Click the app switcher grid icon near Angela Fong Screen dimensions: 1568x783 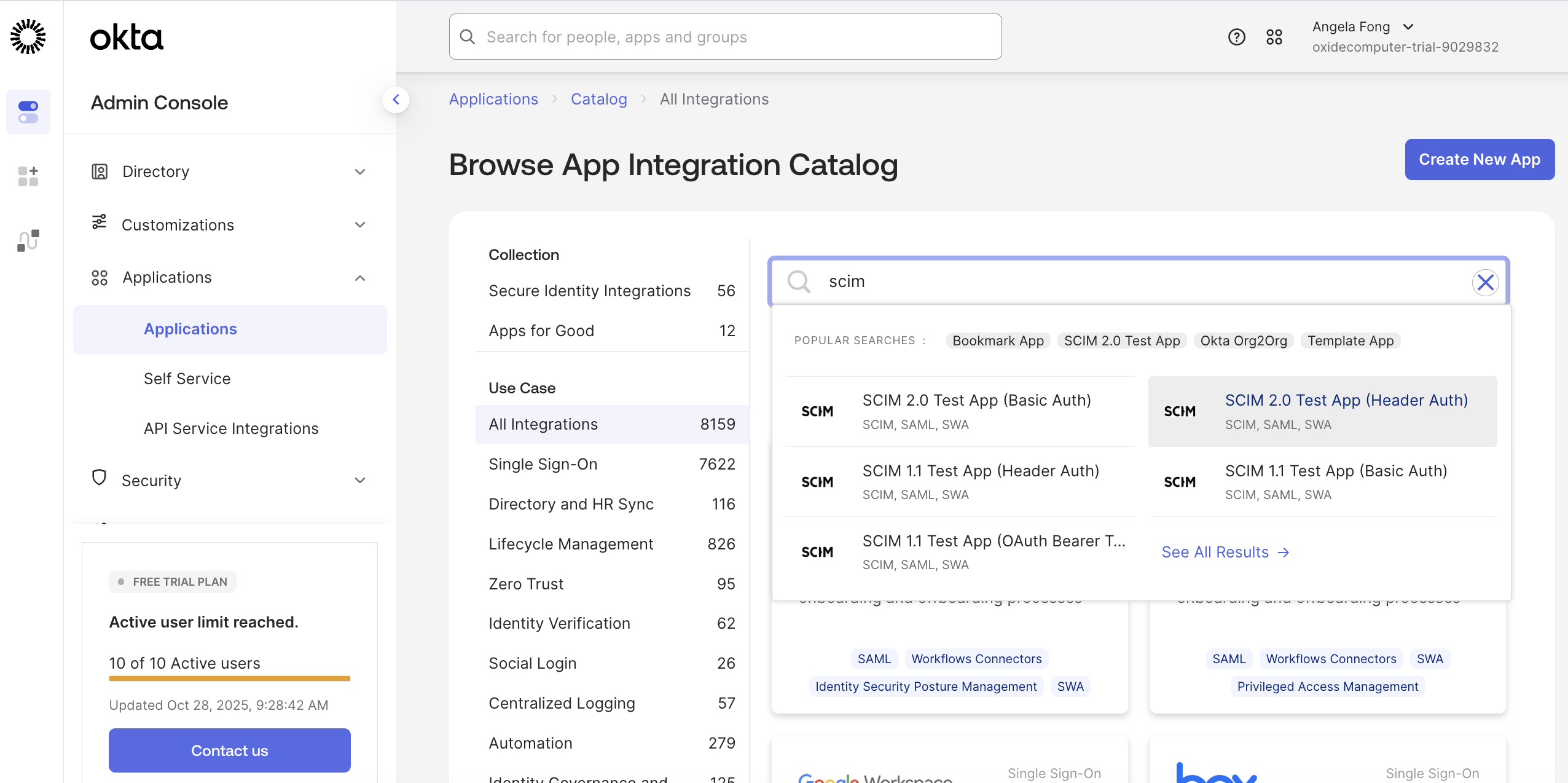1274,37
